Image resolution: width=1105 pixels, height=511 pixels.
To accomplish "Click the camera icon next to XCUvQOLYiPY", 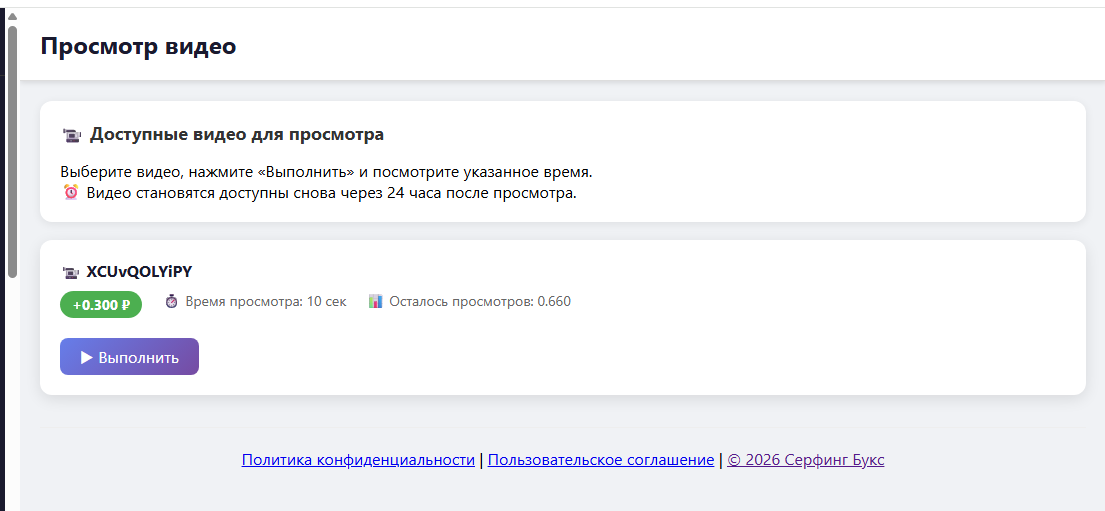I will tap(70, 272).
